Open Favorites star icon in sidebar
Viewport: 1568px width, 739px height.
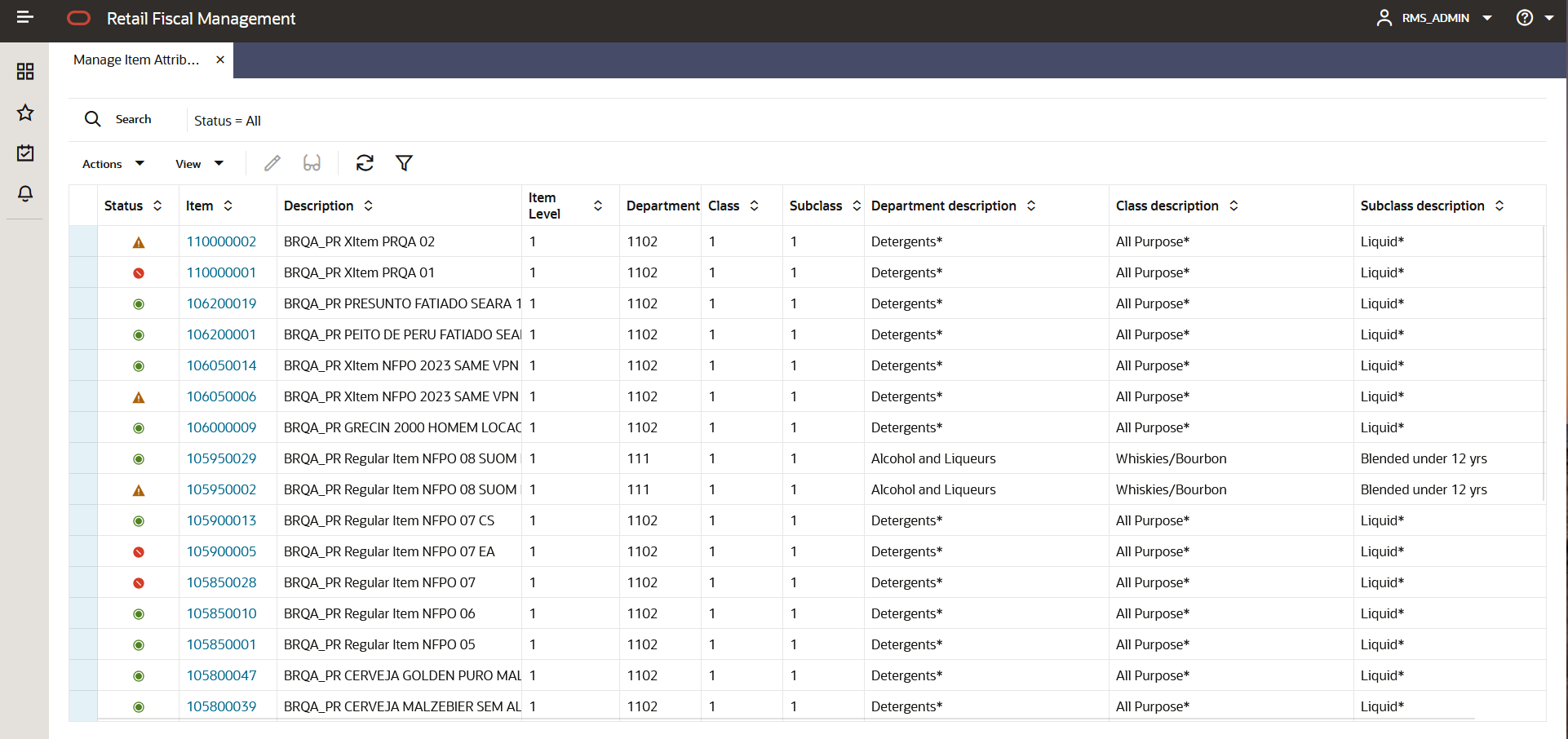click(x=25, y=113)
